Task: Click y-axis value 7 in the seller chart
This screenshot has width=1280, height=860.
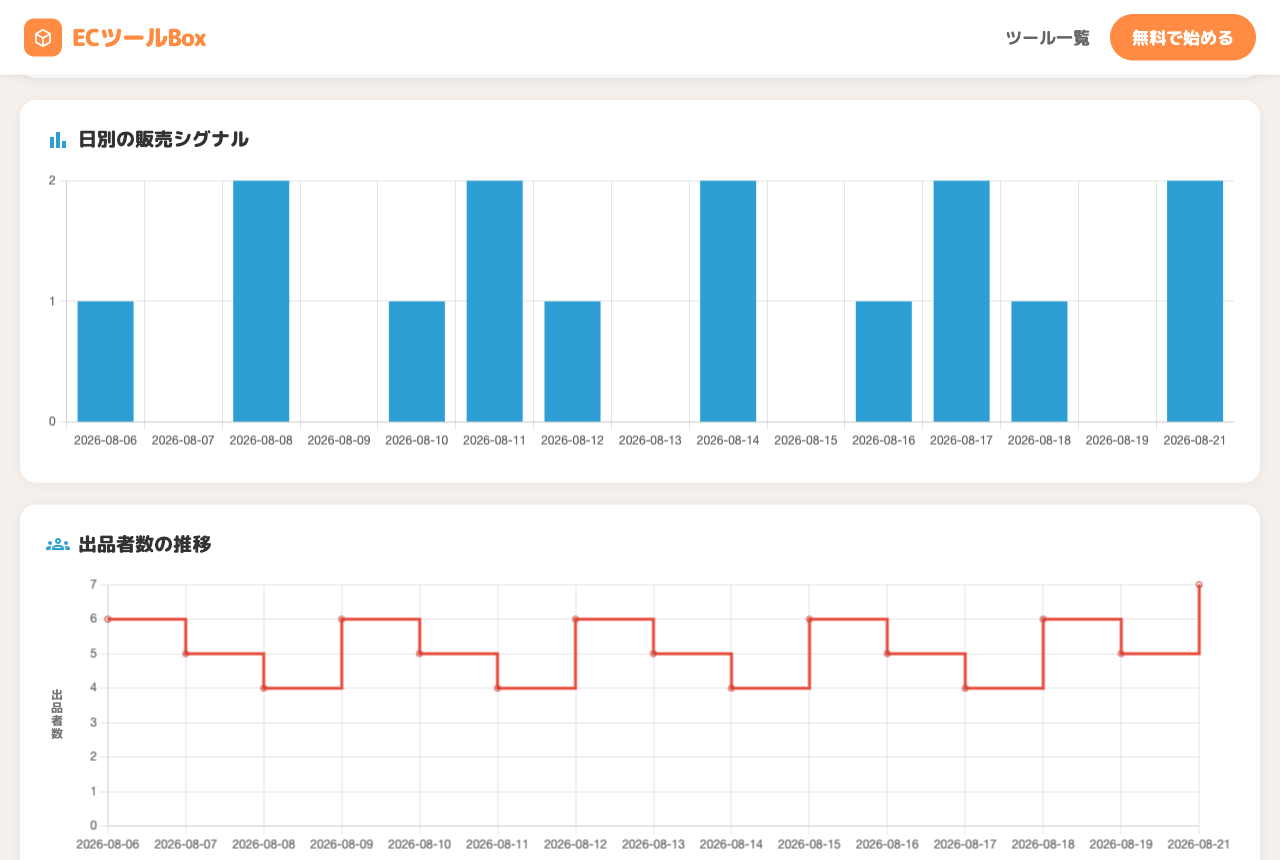Action: [93, 584]
